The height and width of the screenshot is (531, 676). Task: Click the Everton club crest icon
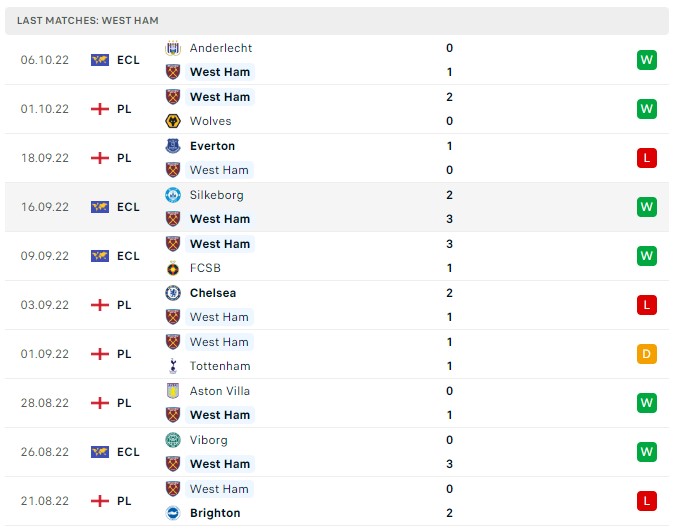pyautogui.click(x=172, y=146)
